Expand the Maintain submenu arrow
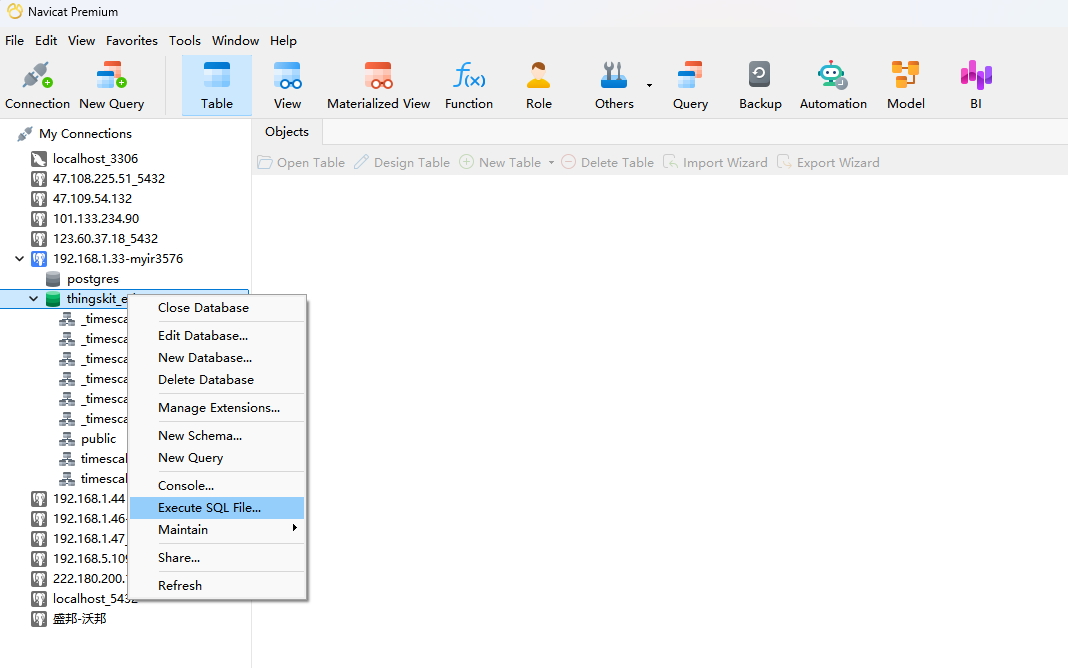The image size is (1068, 668). 294,528
